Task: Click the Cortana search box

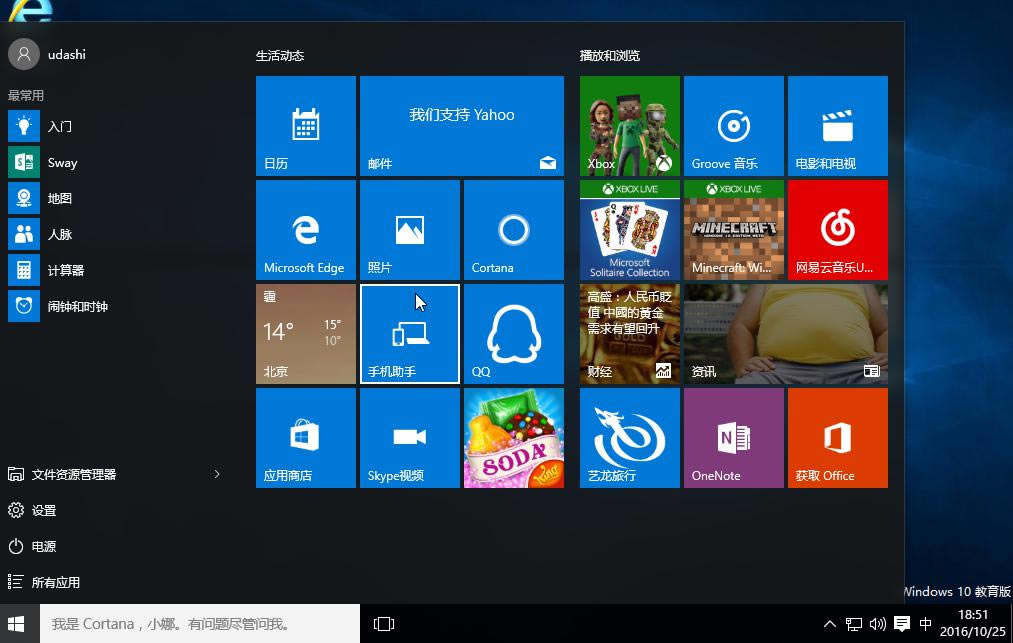Action: 200,624
